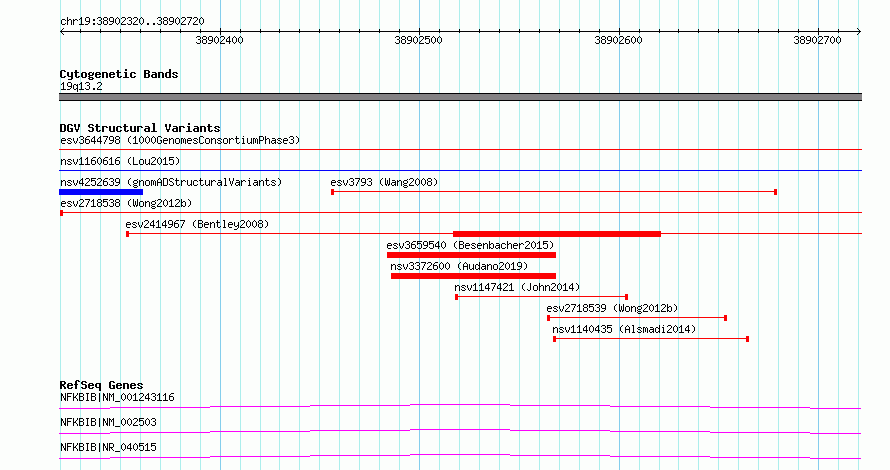Click the red esv3793 variant span line
The width and height of the screenshot is (890, 470).
coord(554,192)
